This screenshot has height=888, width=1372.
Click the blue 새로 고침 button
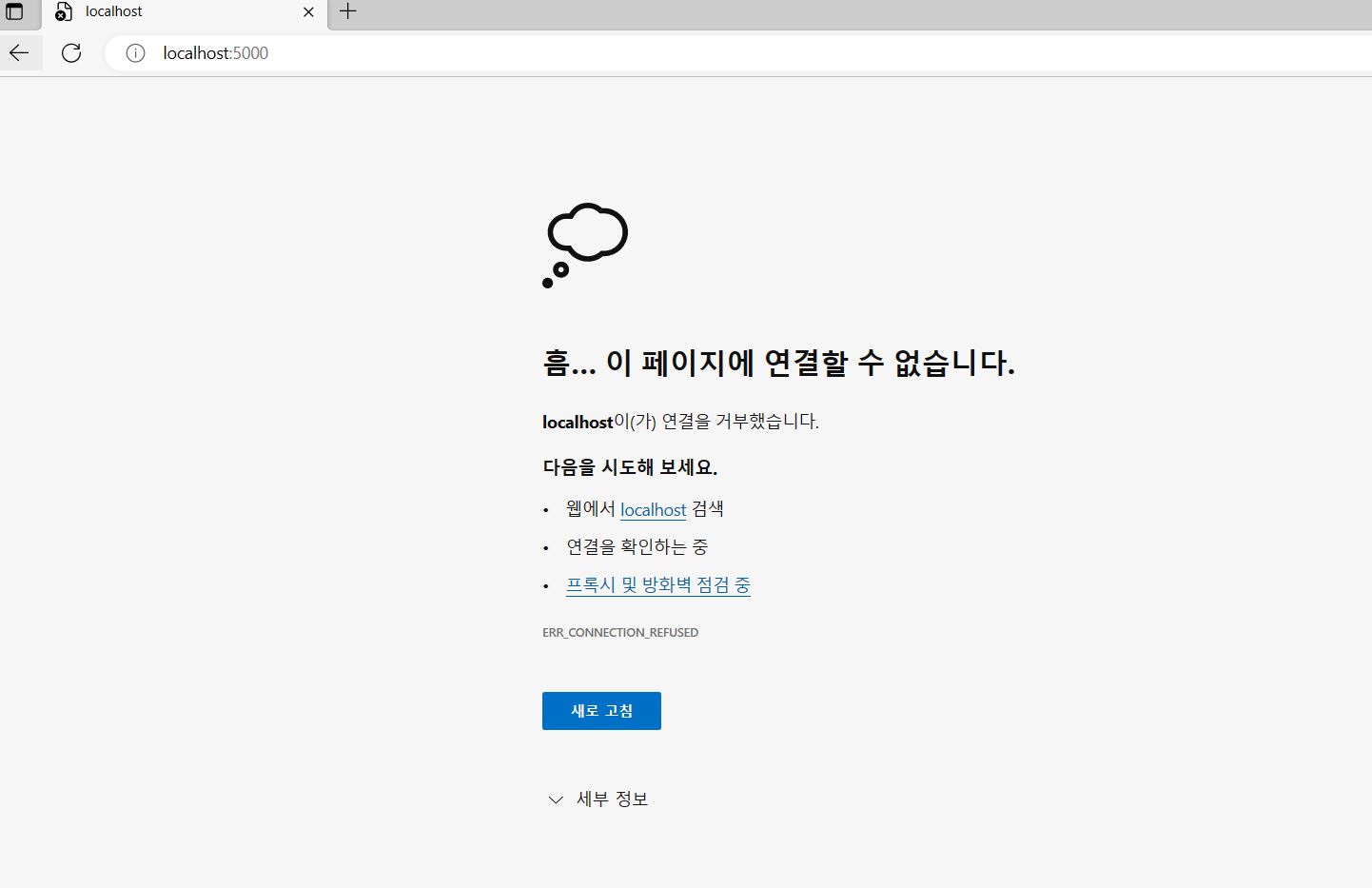[x=601, y=711]
